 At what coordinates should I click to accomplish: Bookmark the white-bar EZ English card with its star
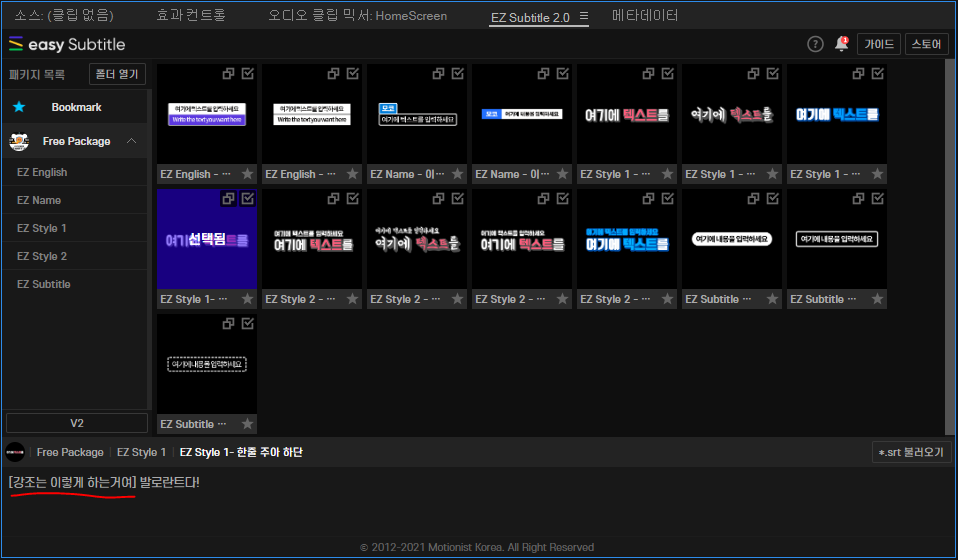click(x=353, y=174)
